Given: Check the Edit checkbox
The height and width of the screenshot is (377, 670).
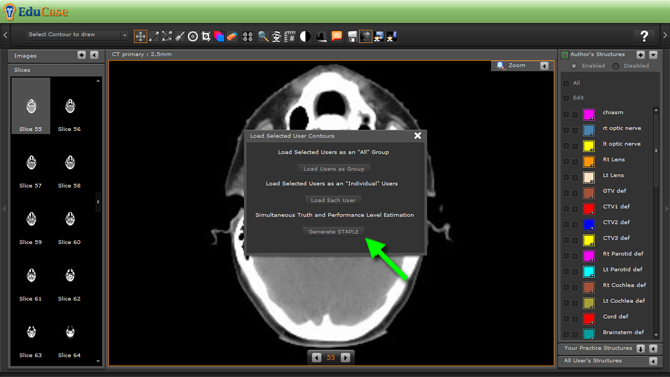Looking at the screenshot, I should tap(566, 98).
